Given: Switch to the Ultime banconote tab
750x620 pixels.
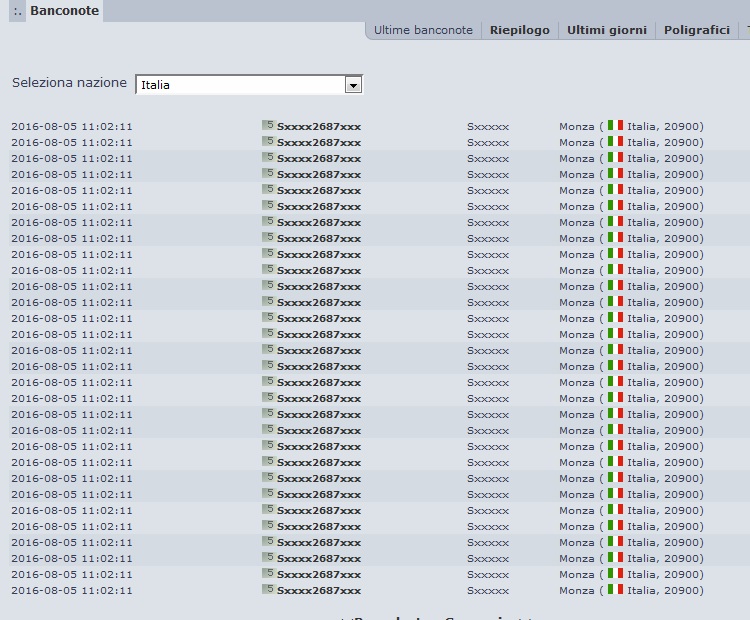Looking at the screenshot, I should tap(423, 30).
